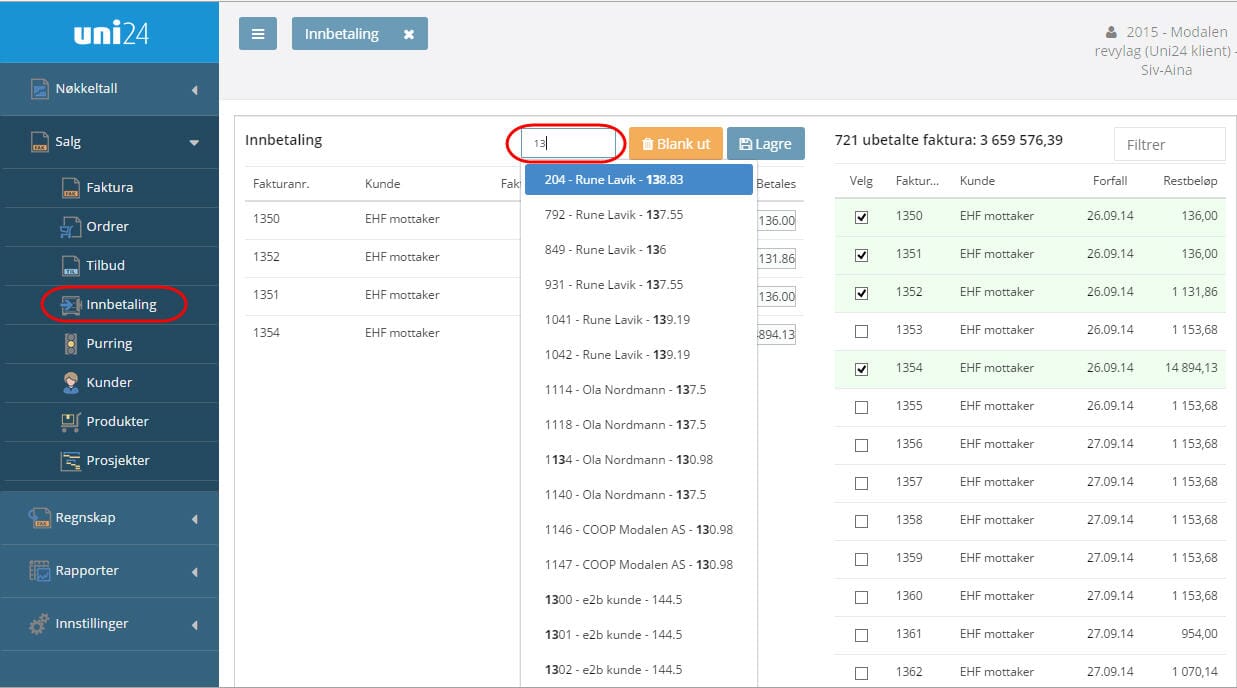1237x688 pixels.
Task: Close the Innbetaling tab
Action: [408, 34]
